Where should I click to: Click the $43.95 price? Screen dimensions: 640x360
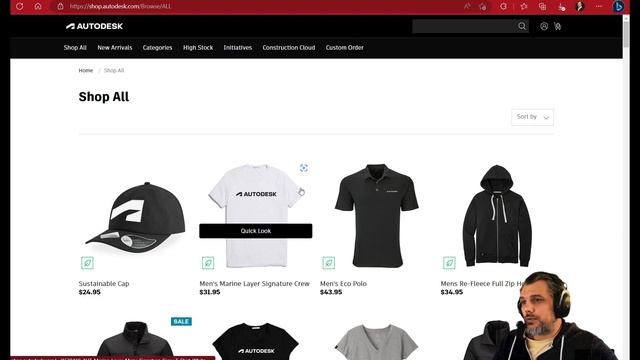331,292
